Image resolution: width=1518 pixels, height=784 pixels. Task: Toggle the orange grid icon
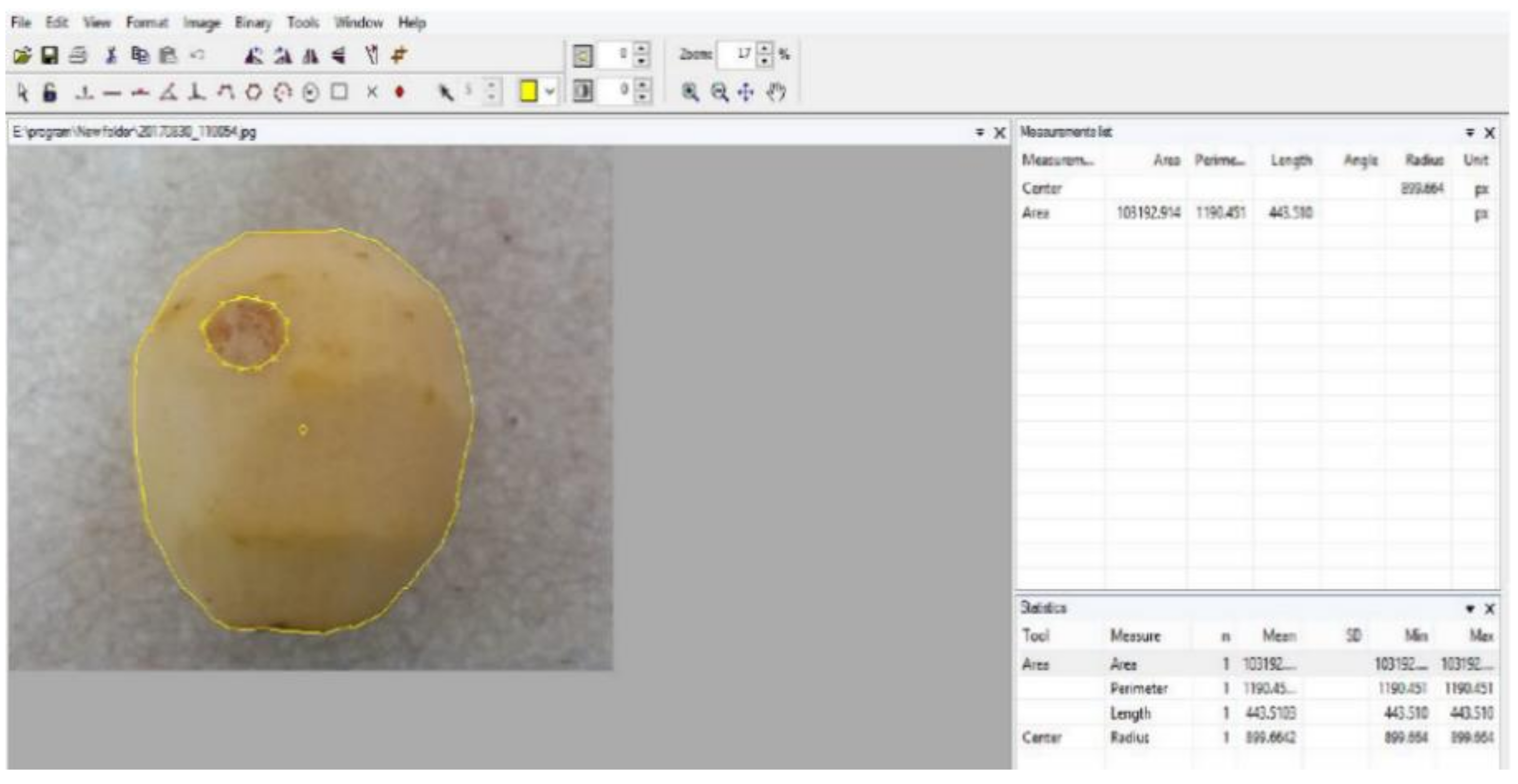pos(399,56)
